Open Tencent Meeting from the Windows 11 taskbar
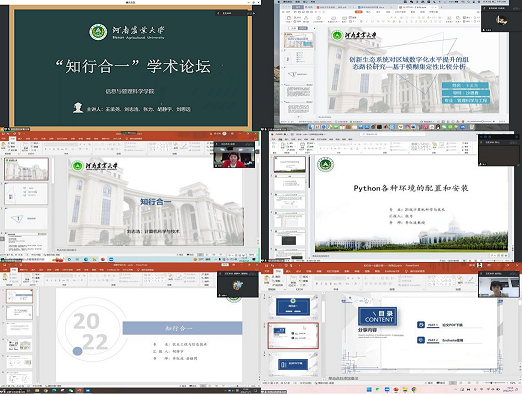 pos(387,389)
